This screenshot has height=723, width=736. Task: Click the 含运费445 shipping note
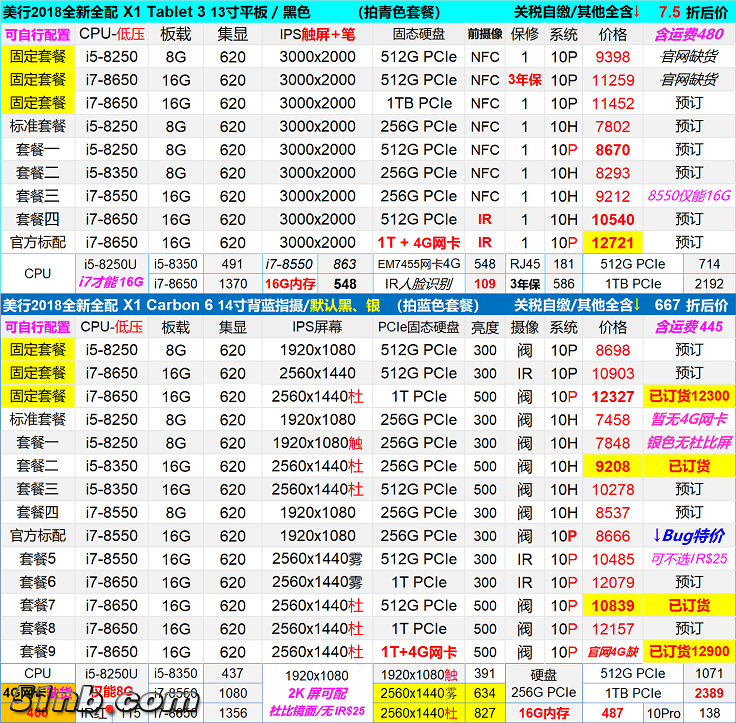tap(688, 327)
